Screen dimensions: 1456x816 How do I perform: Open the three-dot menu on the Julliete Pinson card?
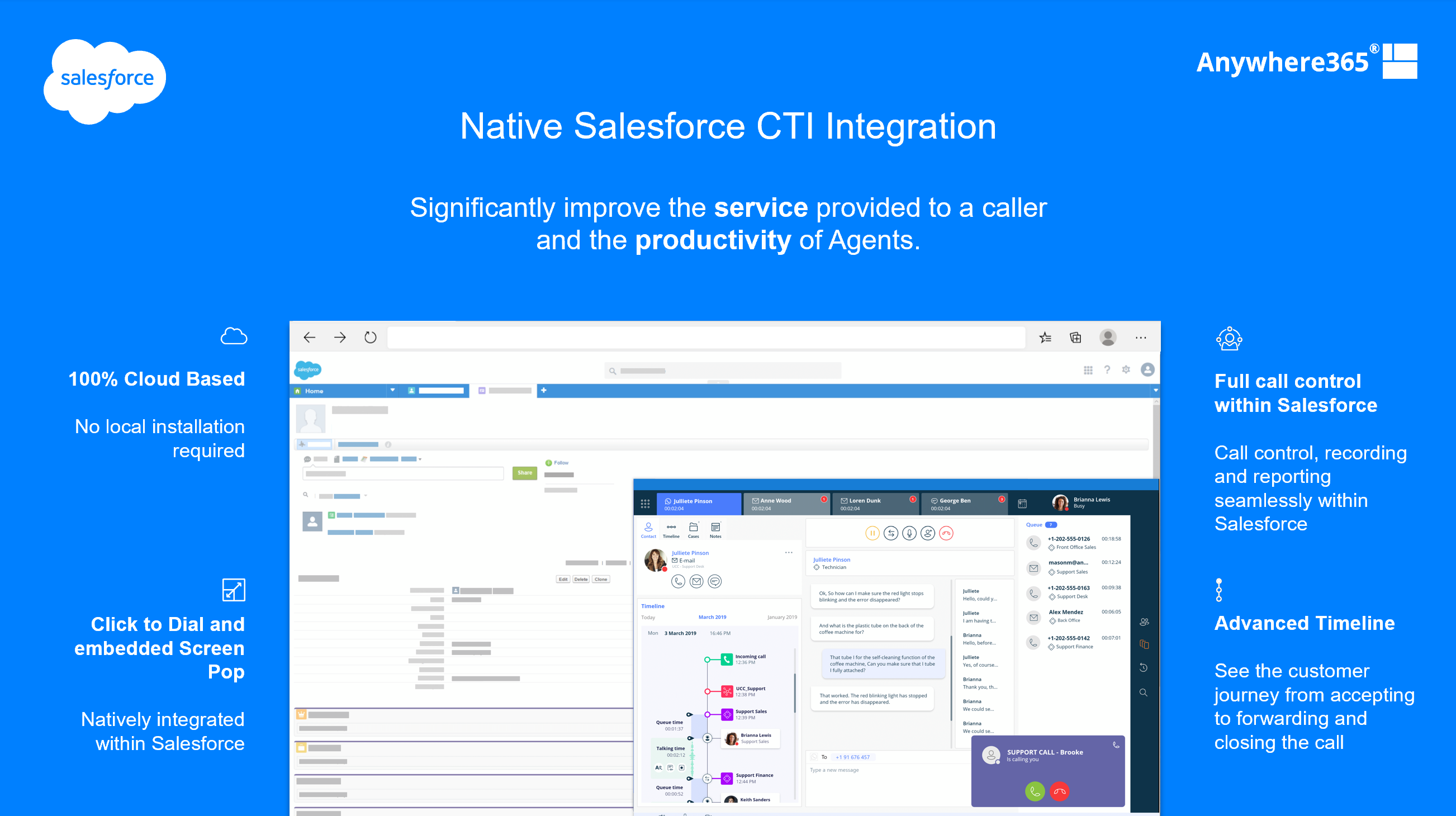pos(789,553)
